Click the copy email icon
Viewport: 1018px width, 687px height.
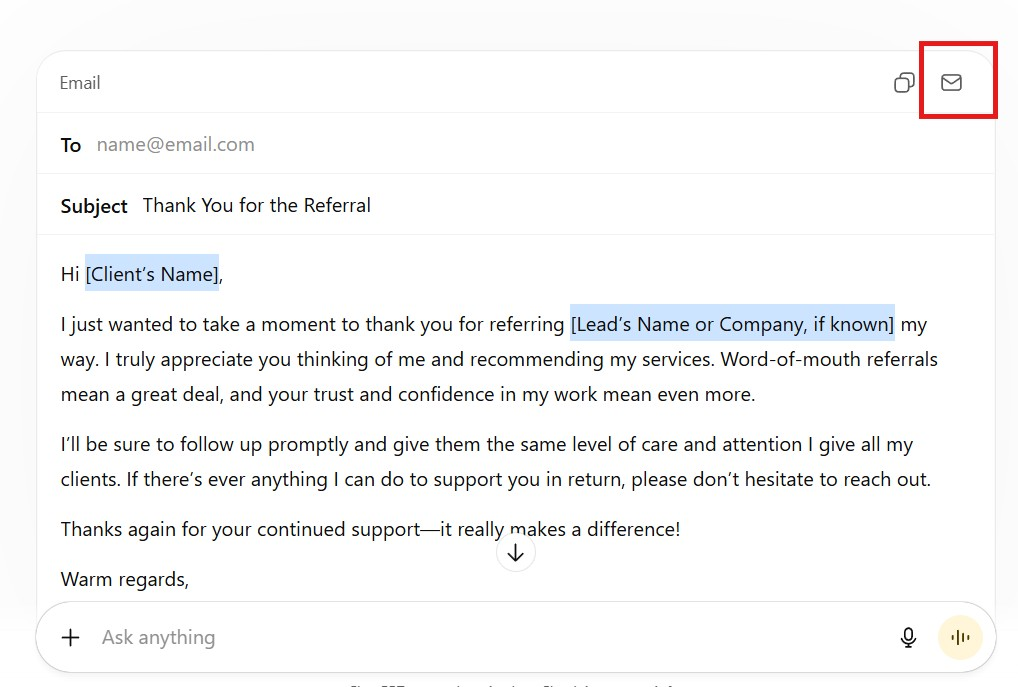click(x=904, y=83)
